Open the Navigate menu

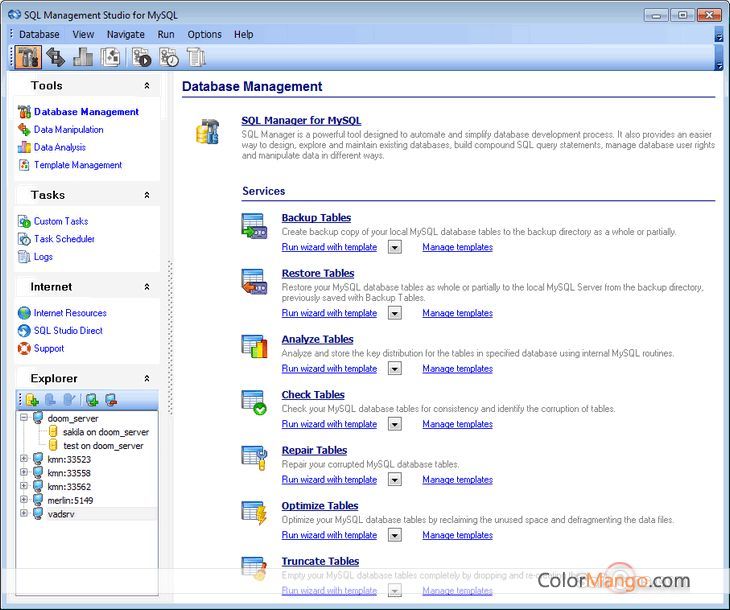[125, 34]
